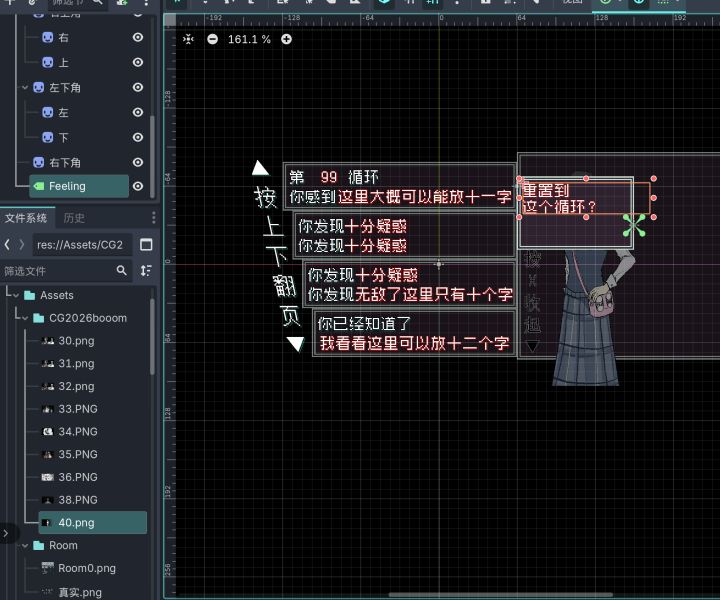Open the file system panel options menu

(153, 218)
